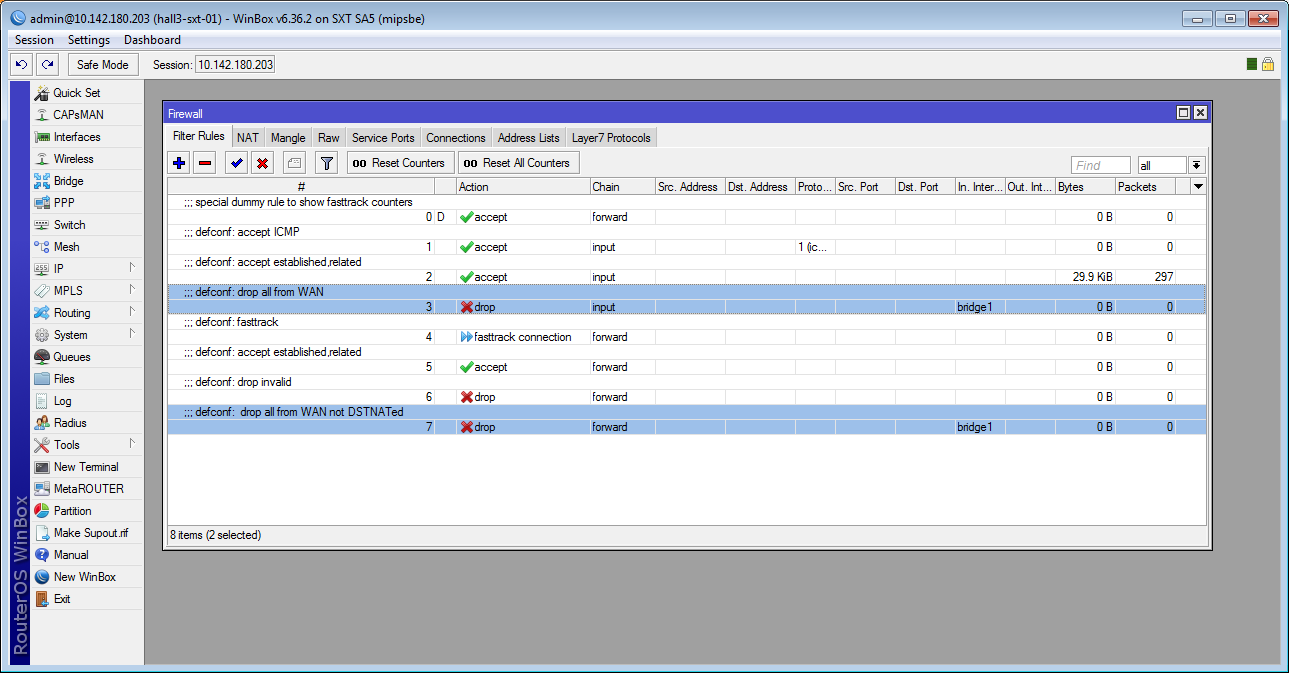Switch to the NAT tab
This screenshot has height=673, width=1289.
(247, 136)
